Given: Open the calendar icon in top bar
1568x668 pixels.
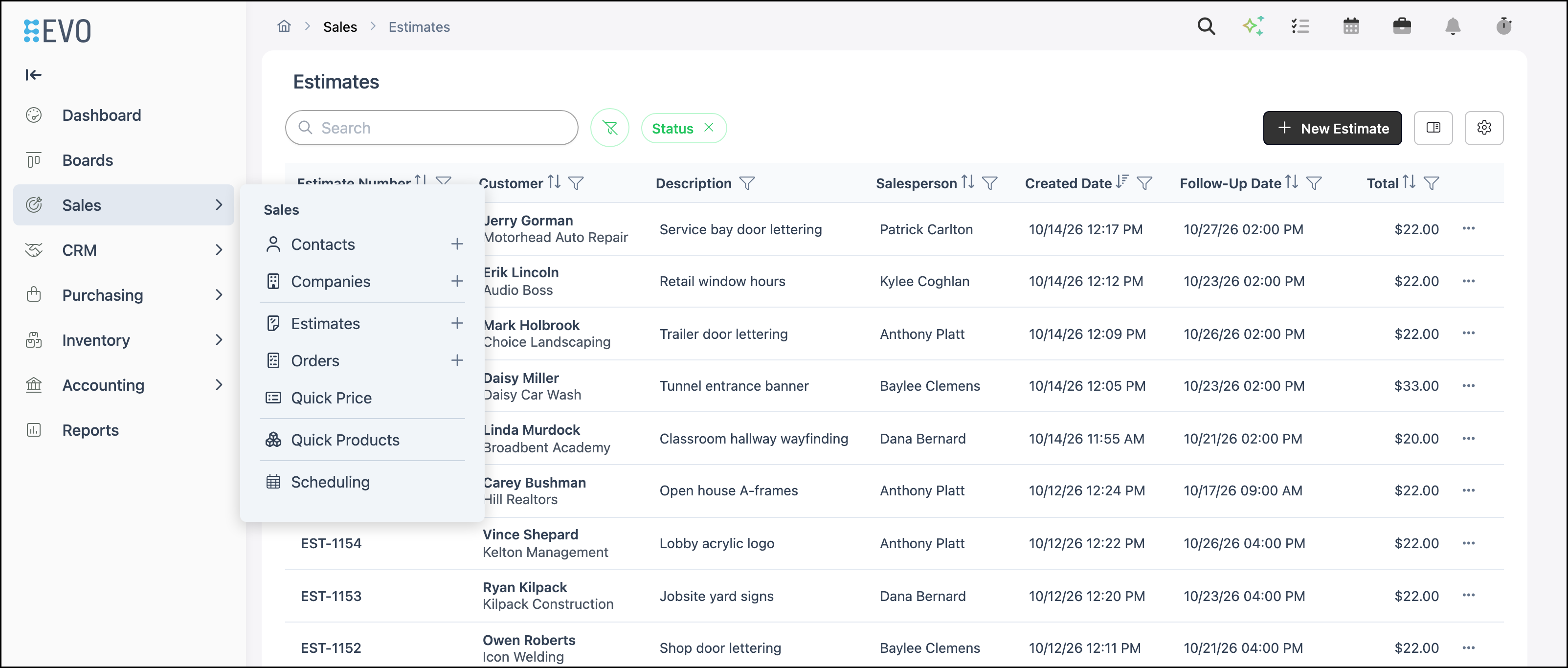Looking at the screenshot, I should click(x=1351, y=26).
